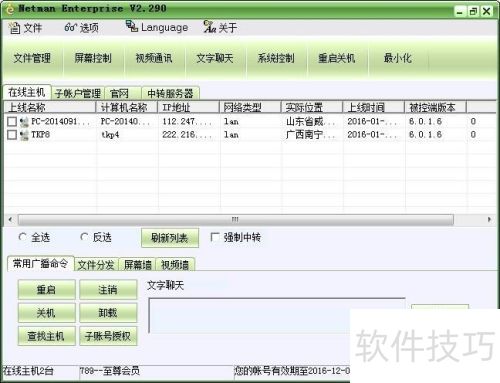Open the 选项 menu
The height and width of the screenshot is (383, 500).
82,28
